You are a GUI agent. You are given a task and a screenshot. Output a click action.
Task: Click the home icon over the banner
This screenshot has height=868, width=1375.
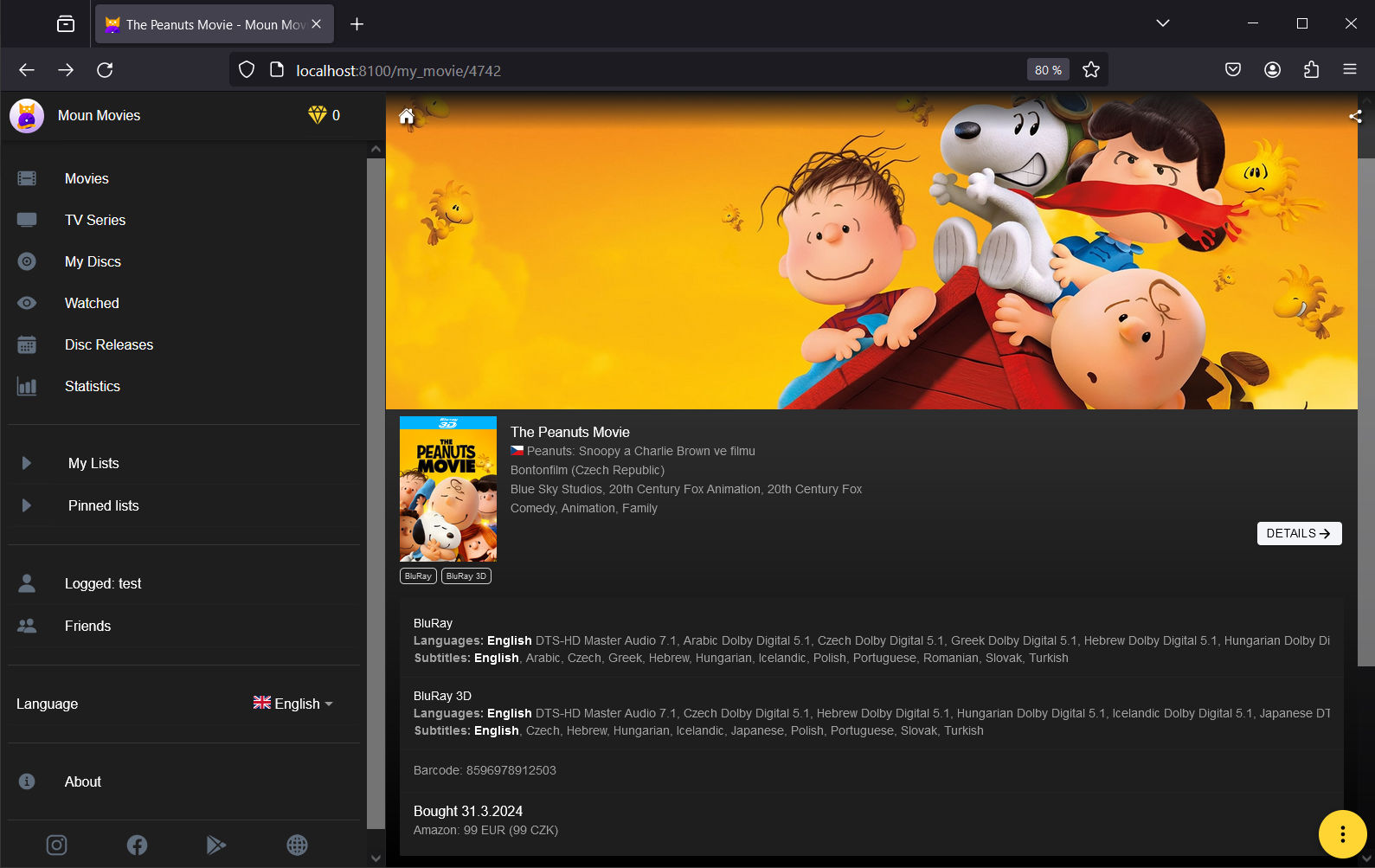click(407, 117)
